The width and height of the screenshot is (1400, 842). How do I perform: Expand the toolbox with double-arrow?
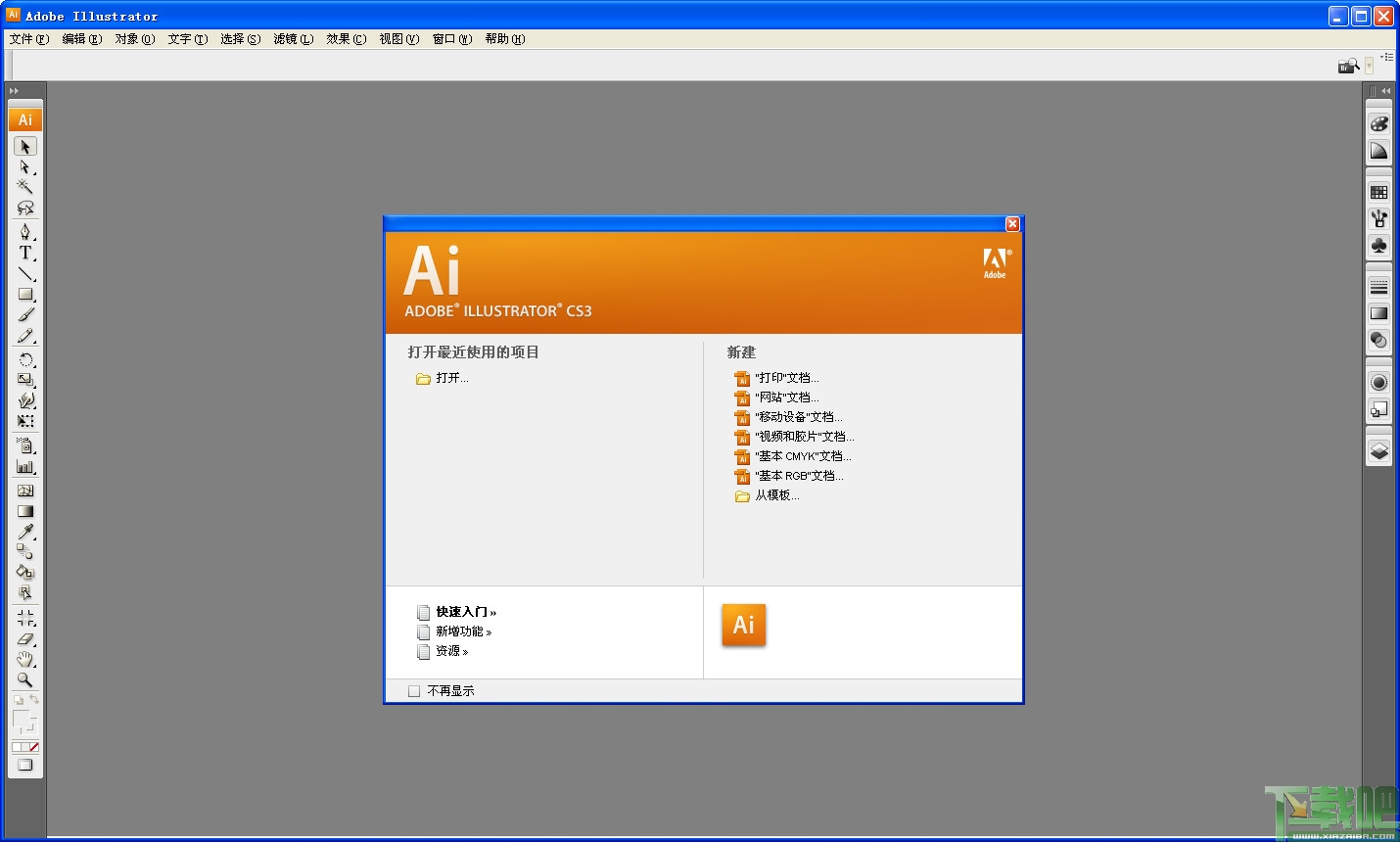pos(14,91)
